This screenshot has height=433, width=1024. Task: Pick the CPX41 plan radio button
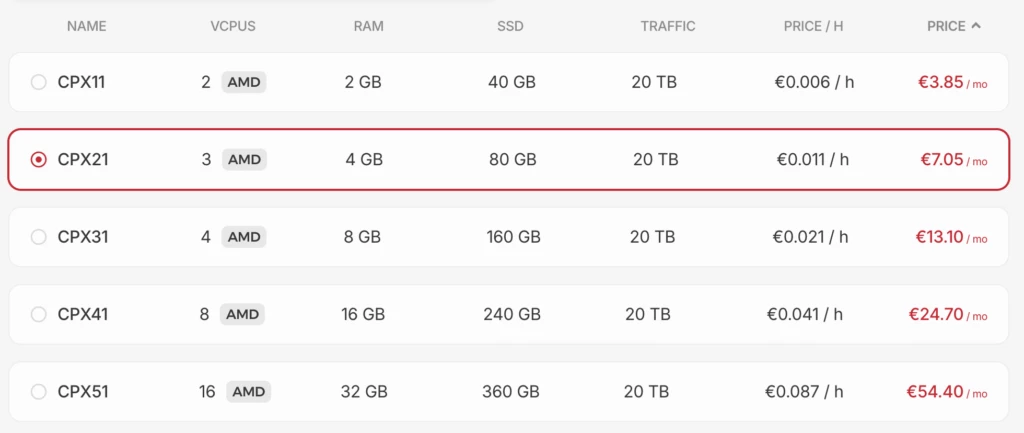(x=39, y=314)
